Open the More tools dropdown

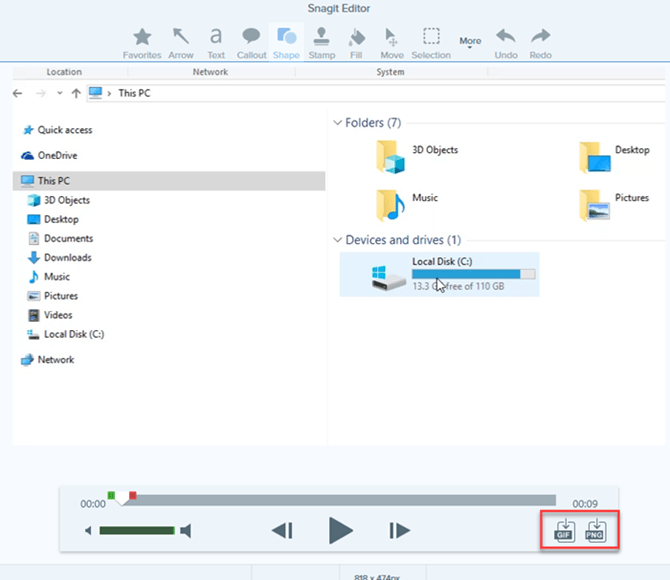[x=470, y=42]
